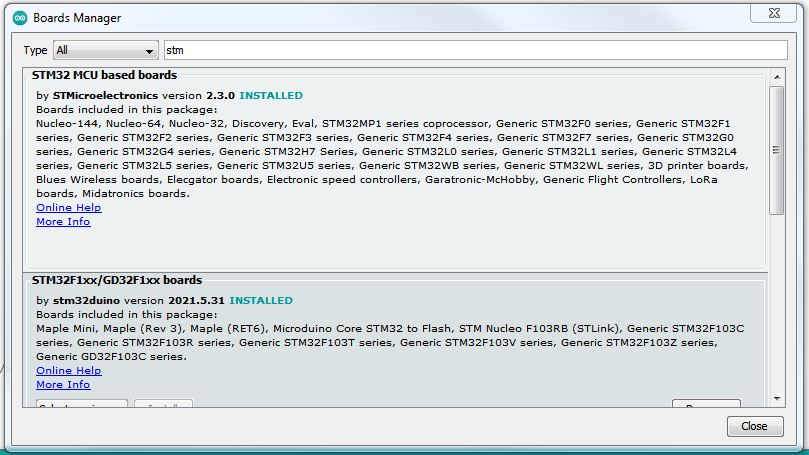Viewport: 809px width, 455px height.
Task: Click the version number '2.3.0'
Action: [220, 95]
